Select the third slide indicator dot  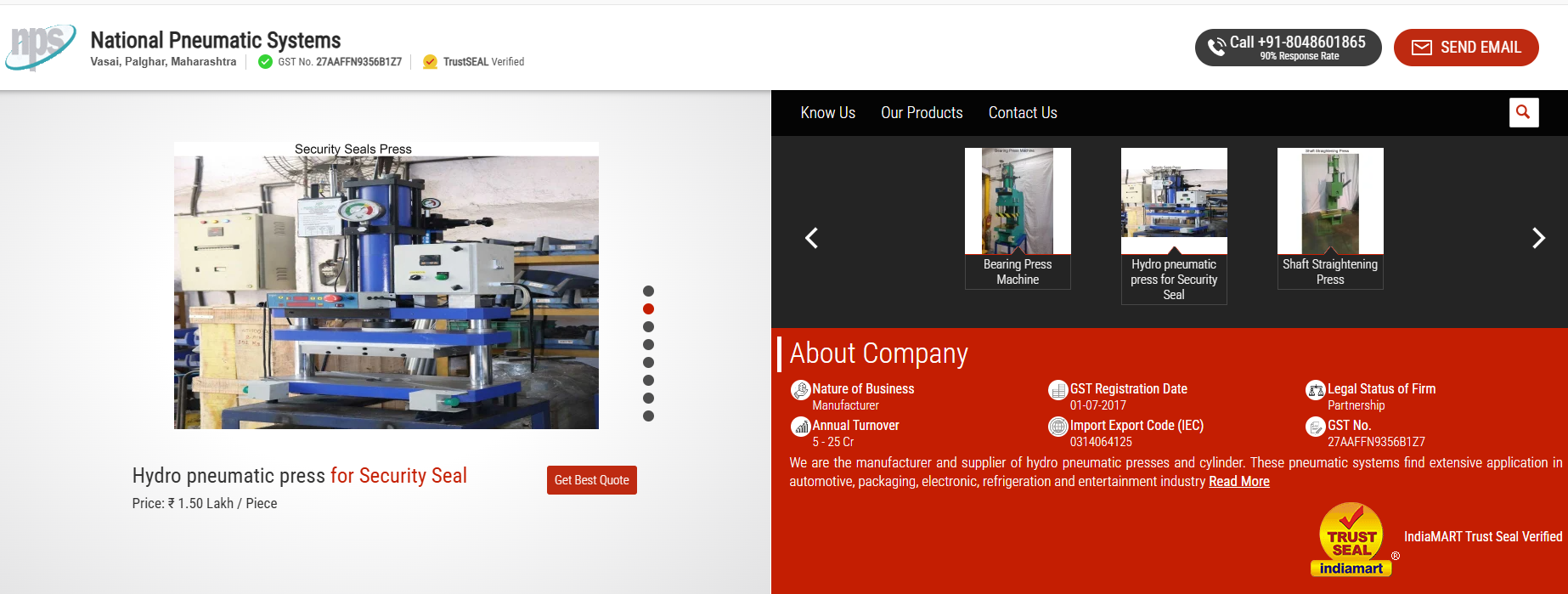point(648,326)
